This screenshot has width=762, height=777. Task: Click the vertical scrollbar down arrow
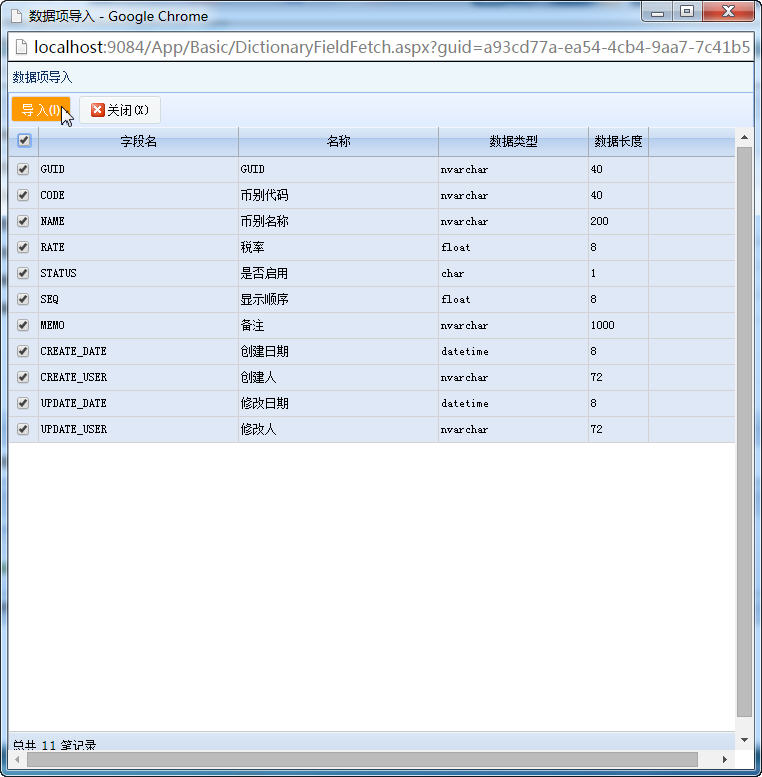click(744, 740)
